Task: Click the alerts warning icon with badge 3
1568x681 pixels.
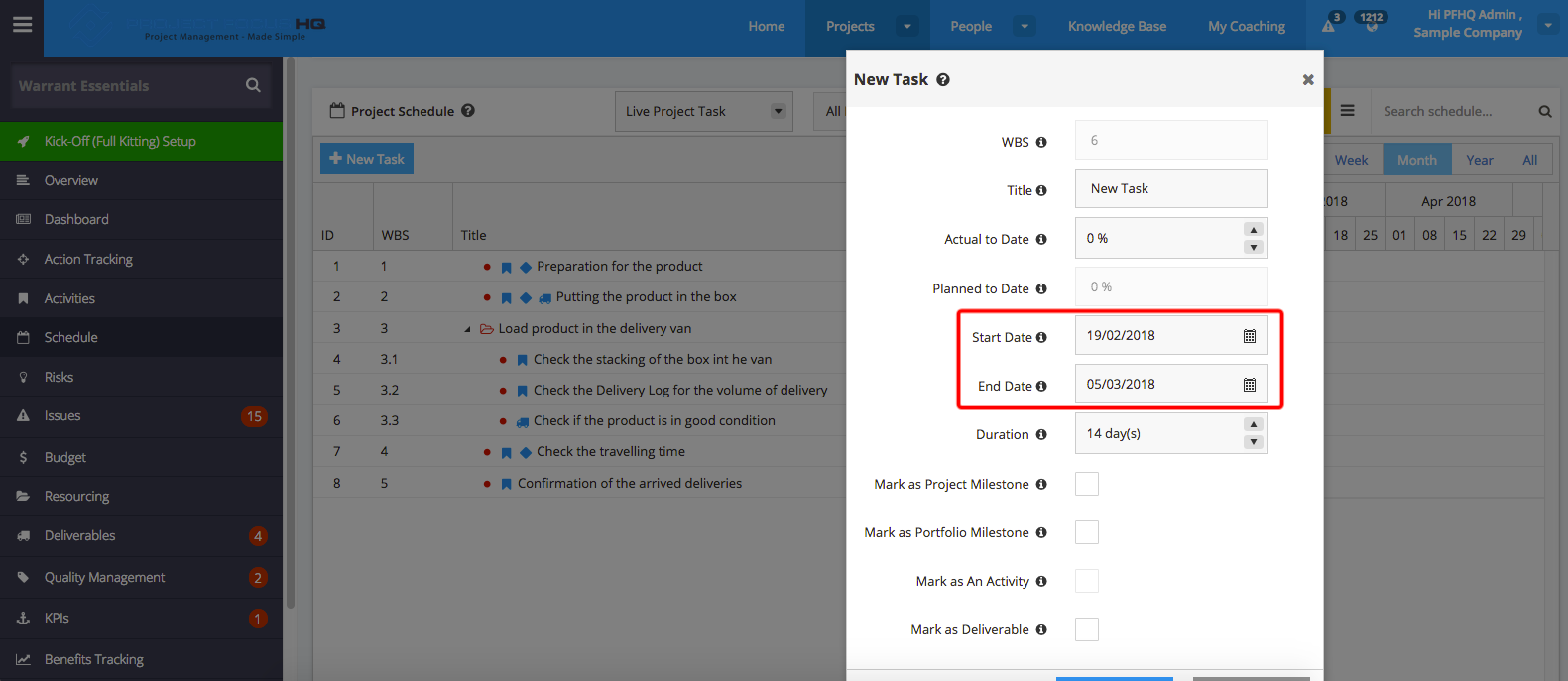Action: (x=1329, y=25)
